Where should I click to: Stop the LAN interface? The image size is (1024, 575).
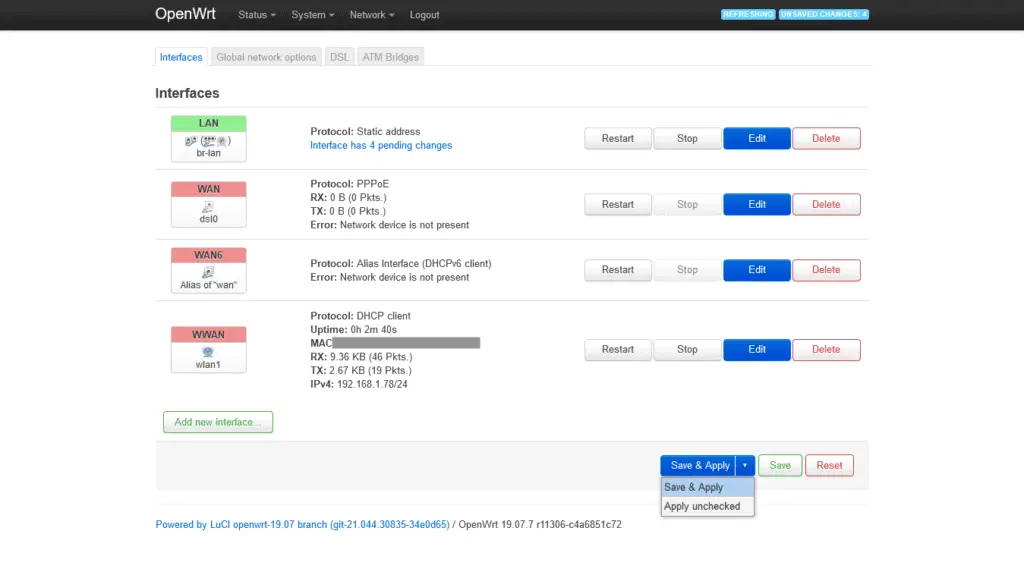pos(687,139)
